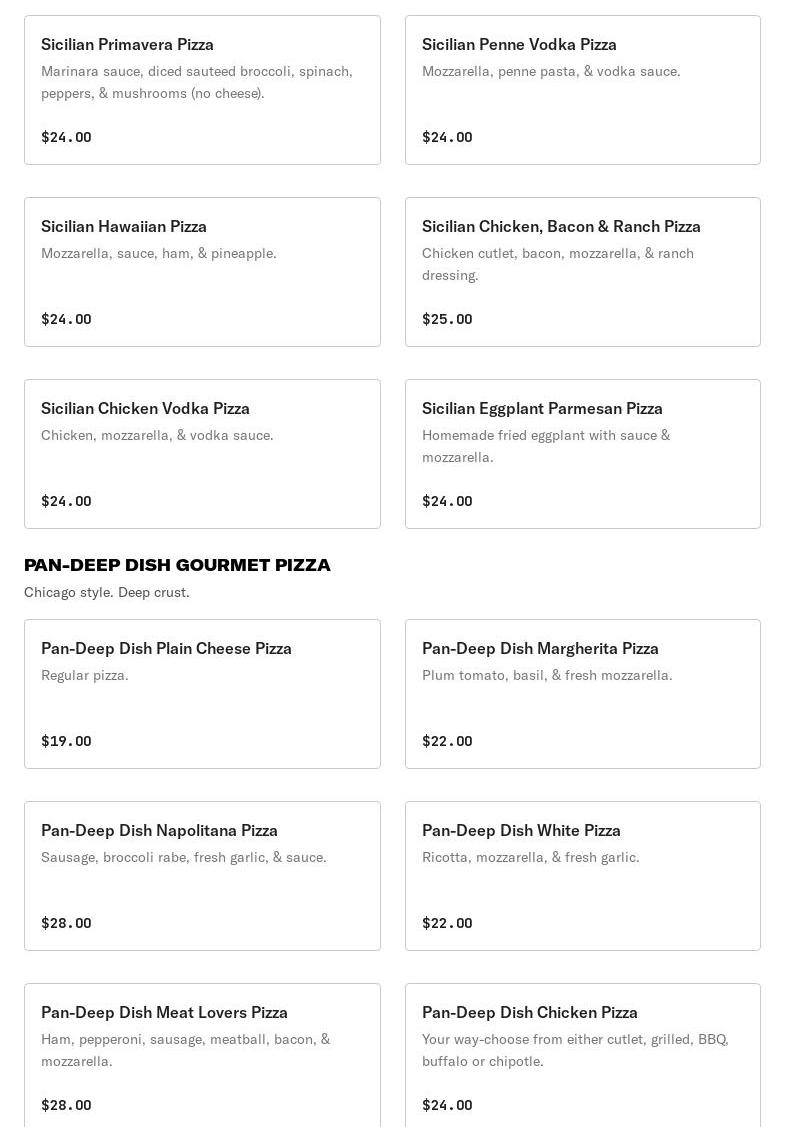Click the "Ricotta, mozzarella, & fresh garlic" description
This screenshot has height=1127, width=785.
pyautogui.click(x=530, y=857)
